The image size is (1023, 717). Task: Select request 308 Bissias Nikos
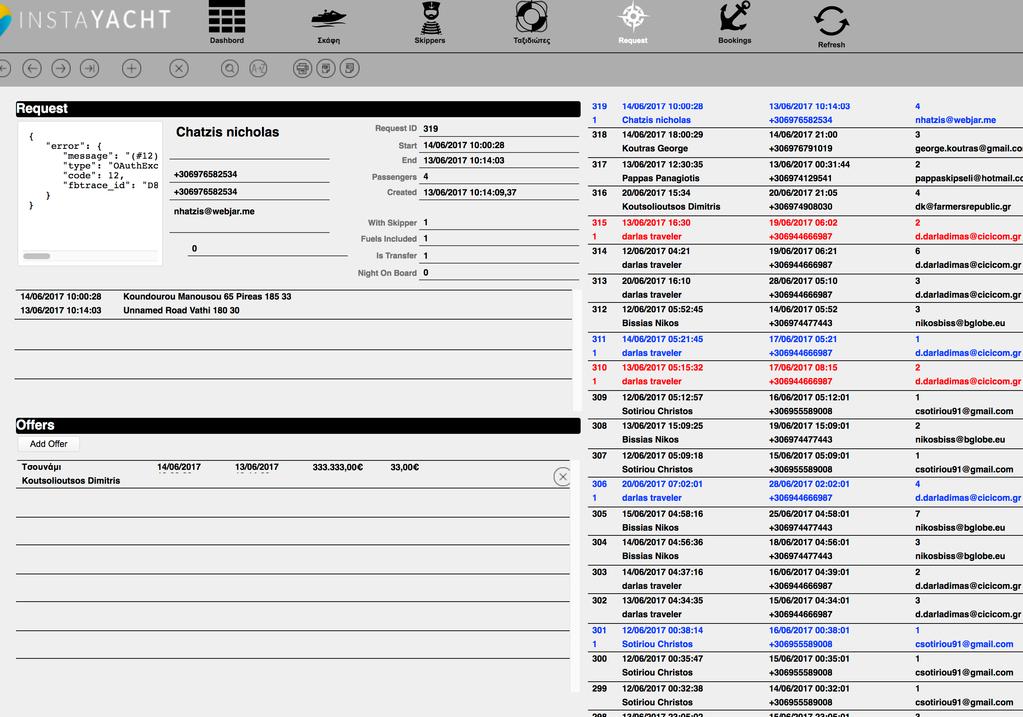pyautogui.click(x=805, y=433)
